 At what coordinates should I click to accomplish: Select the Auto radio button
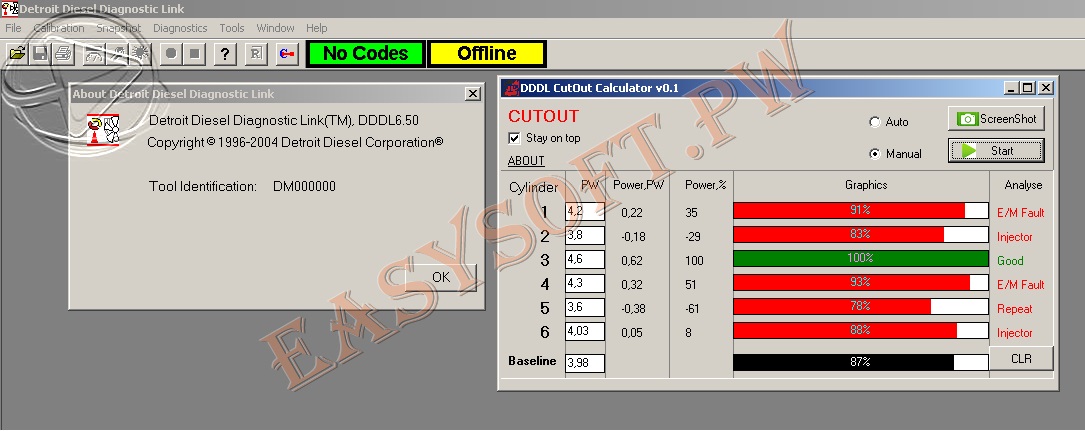pyautogui.click(x=875, y=122)
